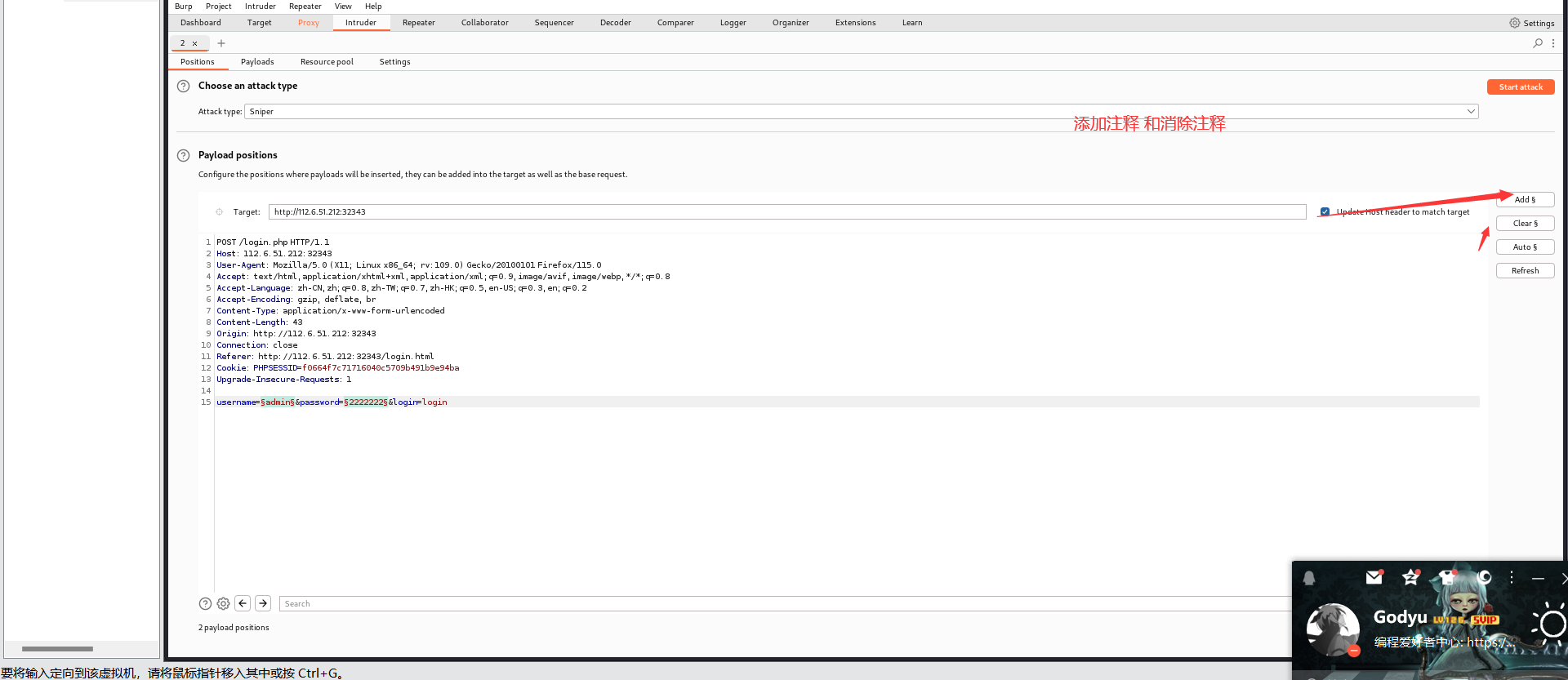The height and width of the screenshot is (680, 1568).
Task: Click the QQ weather sun icon
Action: pos(1549,625)
